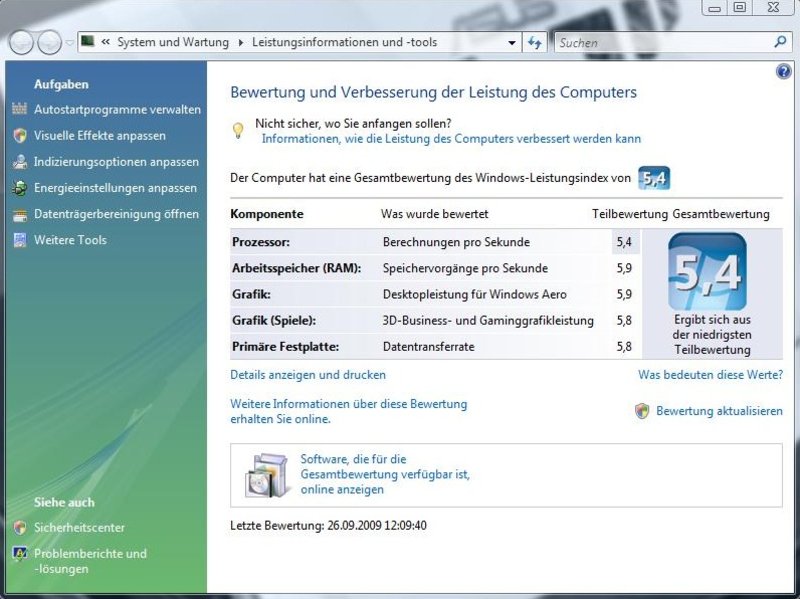Open info link on improving computer performance
This screenshot has height=599, width=800.
coord(451,139)
